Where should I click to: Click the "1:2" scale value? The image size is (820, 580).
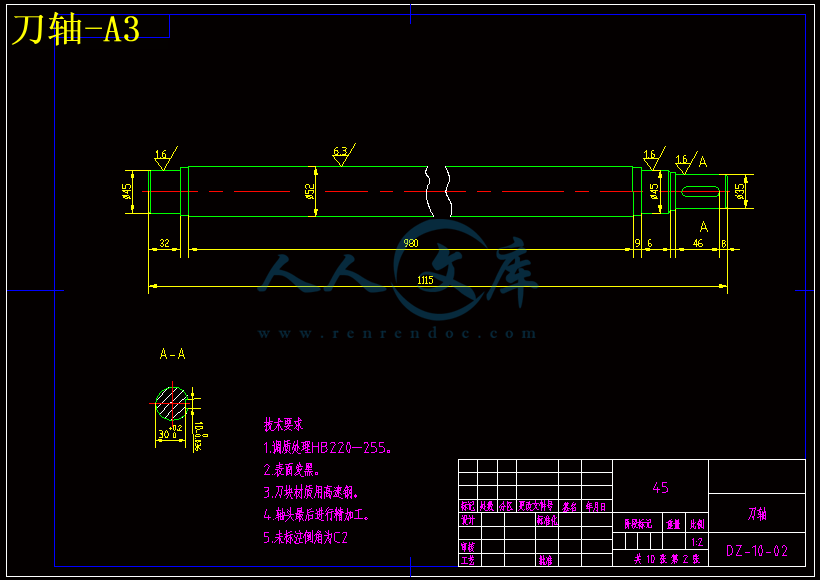coord(697,541)
